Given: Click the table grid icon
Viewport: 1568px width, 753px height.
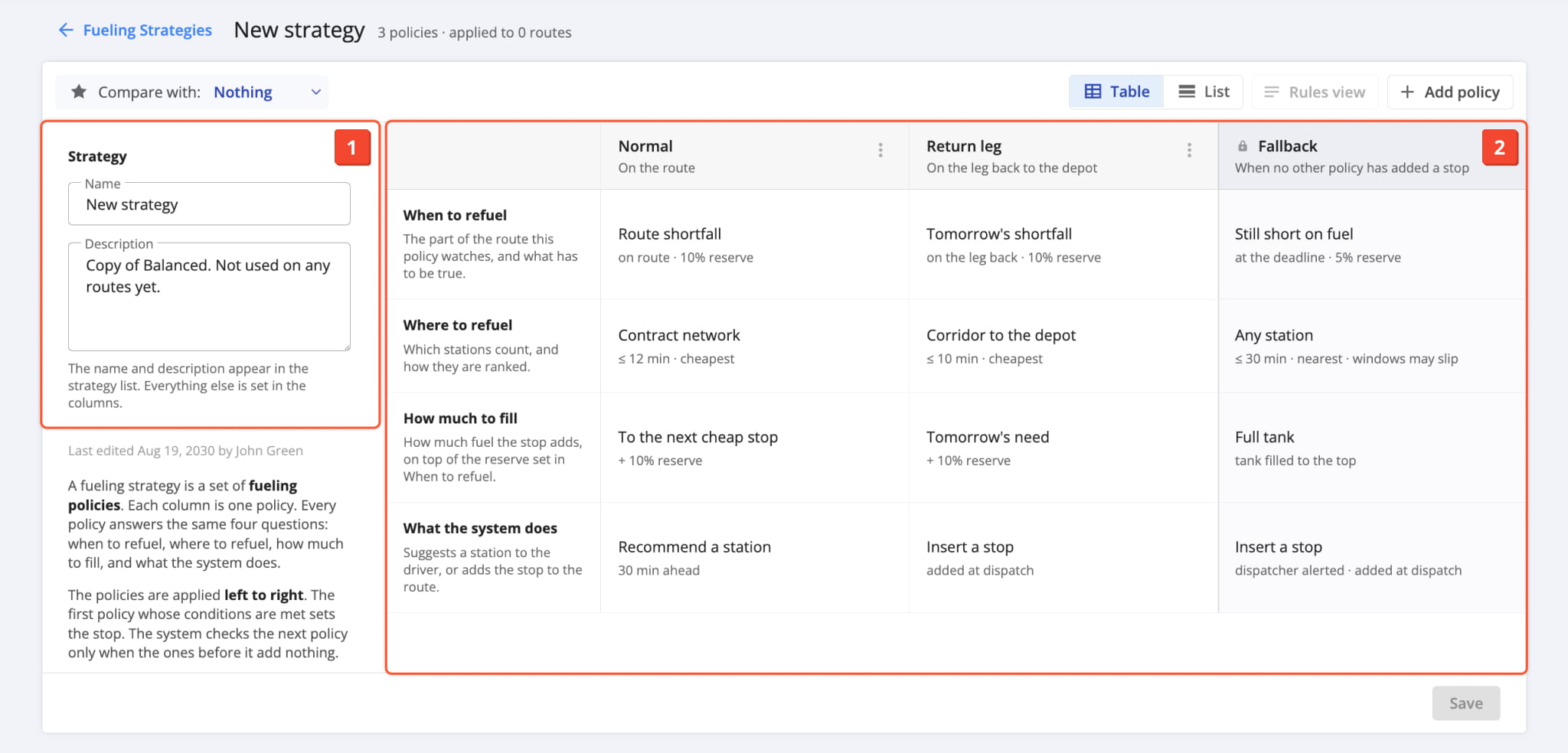Looking at the screenshot, I should (x=1093, y=92).
